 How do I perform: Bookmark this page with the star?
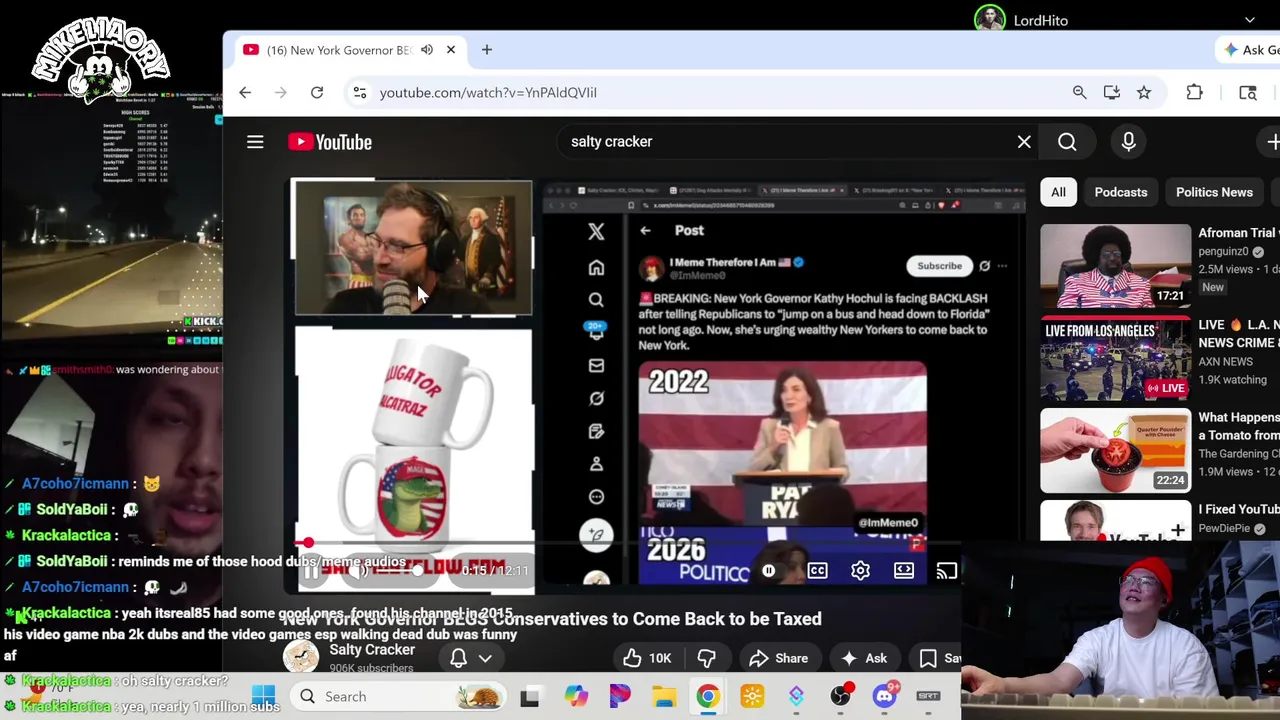point(1144,92)
